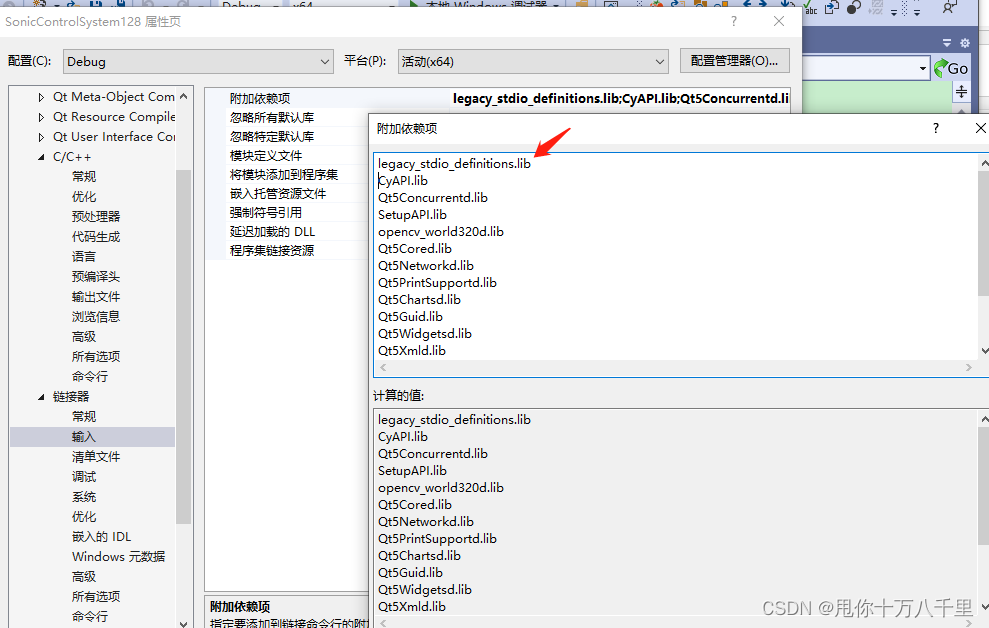Select 常规 under the 链接器 node
989x628 pixels.
(84, 417)
